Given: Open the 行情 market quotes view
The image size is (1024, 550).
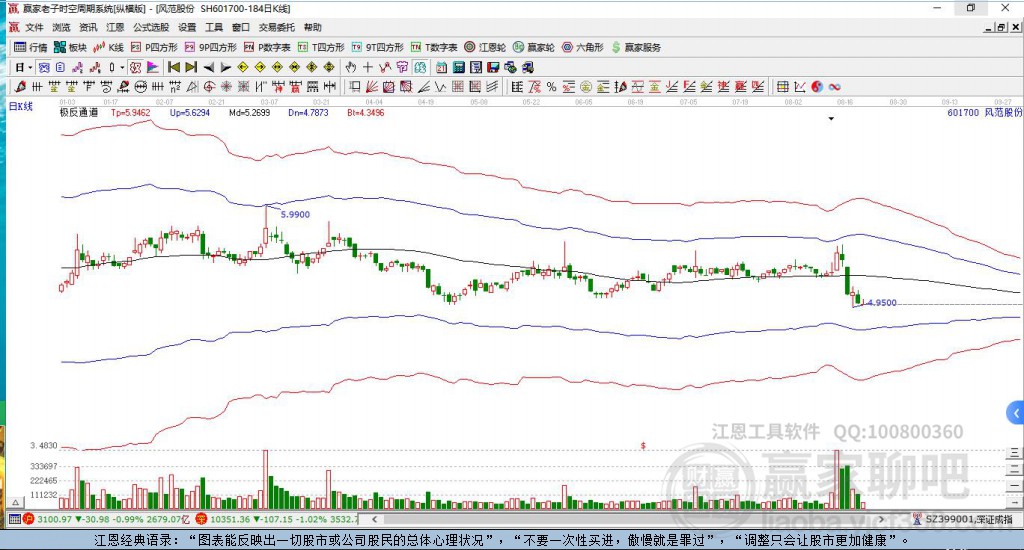Looking at the screenshot, I should pos(31,47).
